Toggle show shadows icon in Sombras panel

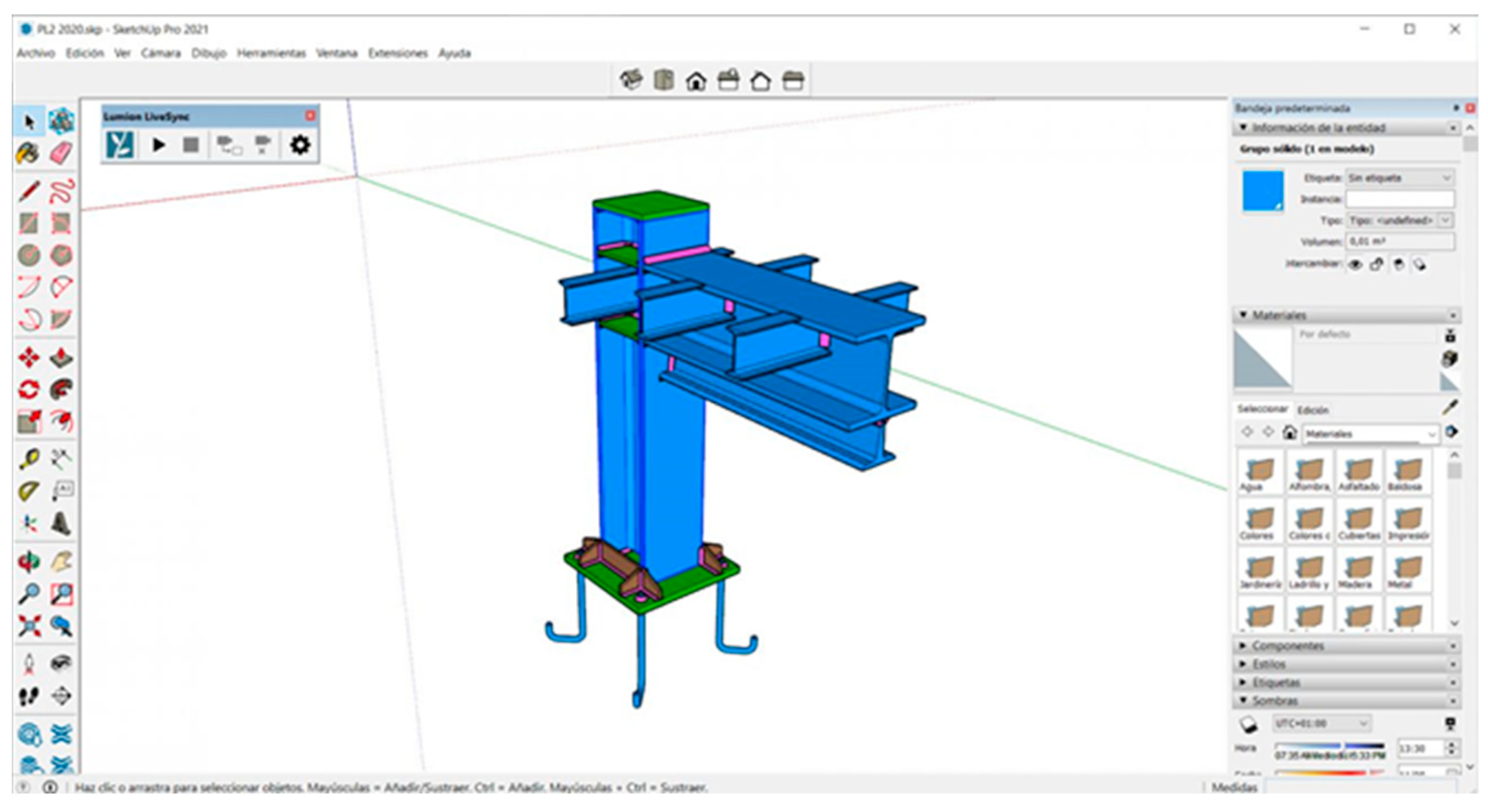(x=1248, y=724)
